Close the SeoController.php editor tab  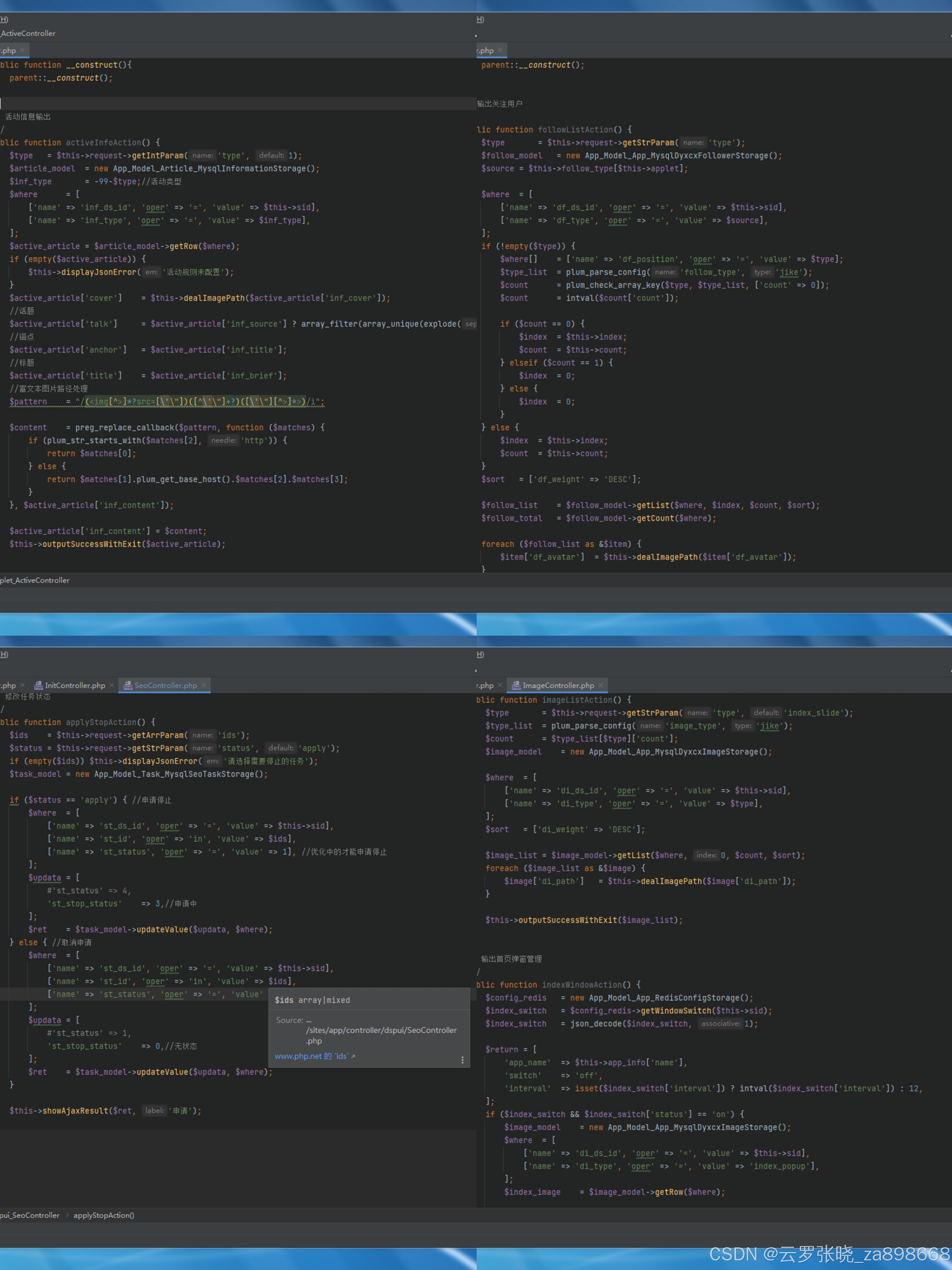point(204,685)
